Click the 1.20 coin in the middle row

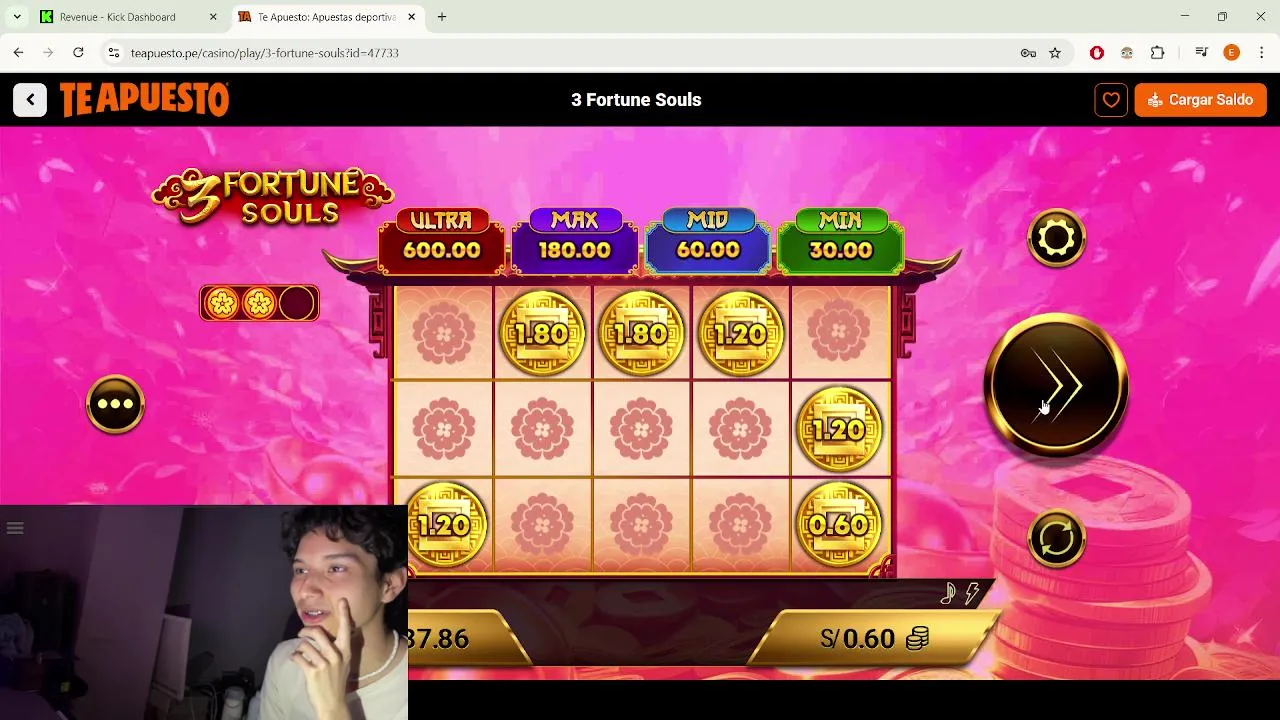click(839, 429)
